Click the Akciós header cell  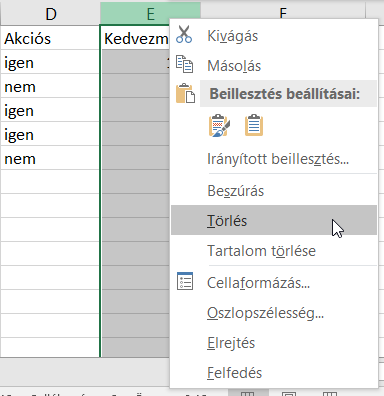click(x=50, y=38)
